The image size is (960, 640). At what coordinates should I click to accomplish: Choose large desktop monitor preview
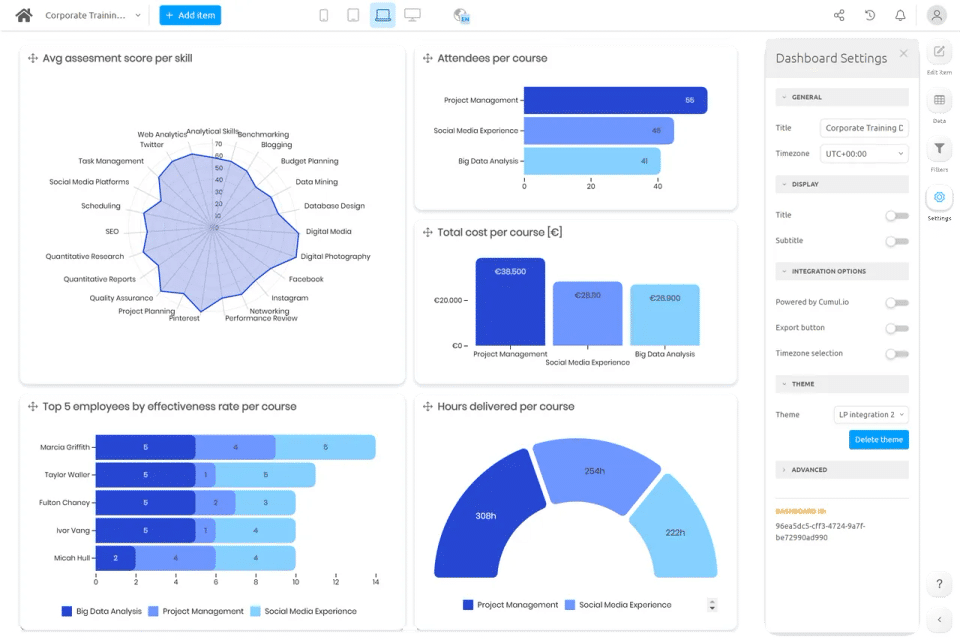click(x=413, y=15)
